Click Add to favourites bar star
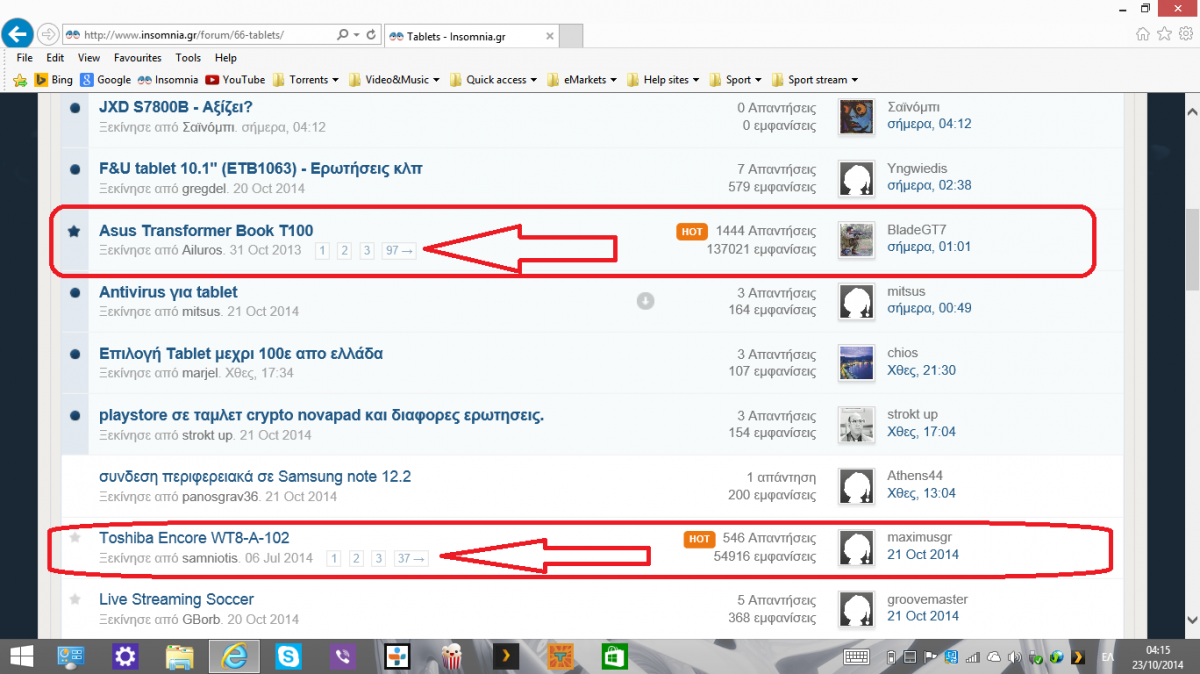The width and height of the screenshot is (1200, 674). tap(20, 80)
